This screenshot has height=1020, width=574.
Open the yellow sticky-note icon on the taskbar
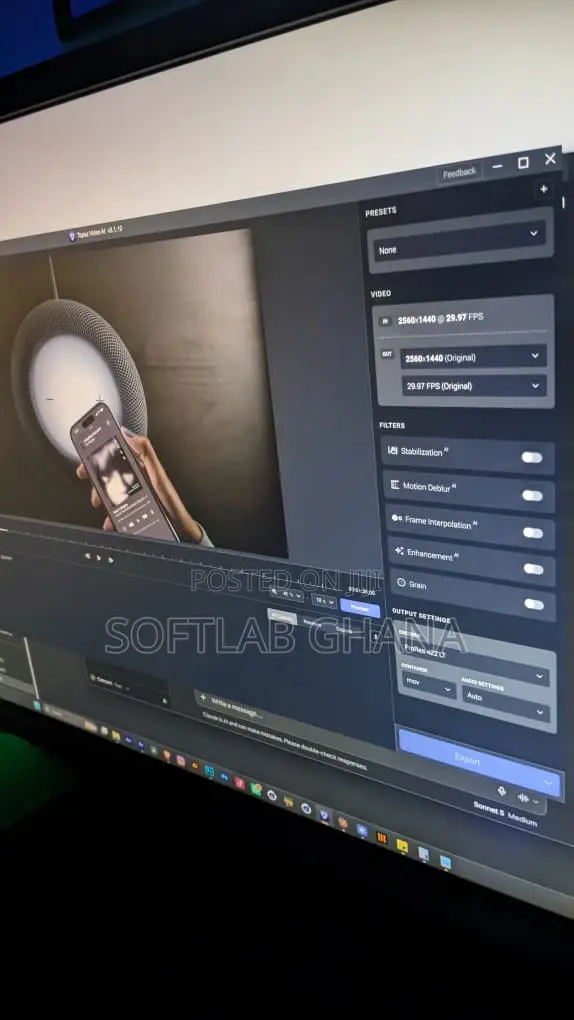coord(402,845)
